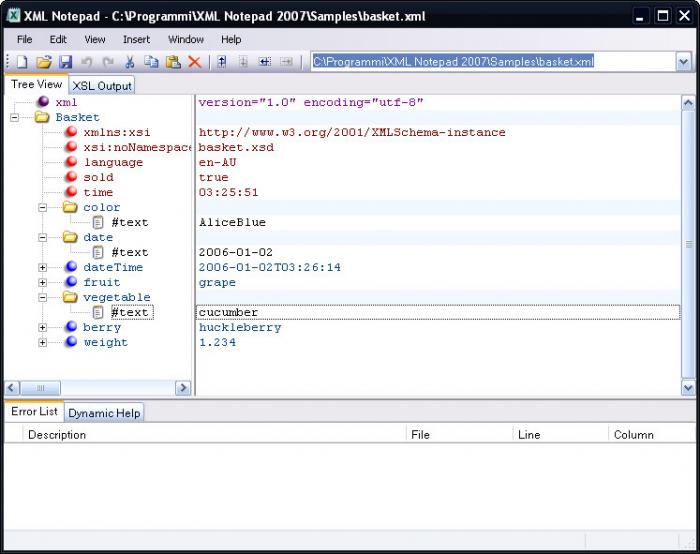Screen dimensions: 700x554
Task: Select the AliceBlue value
Action: click(232, 222)
